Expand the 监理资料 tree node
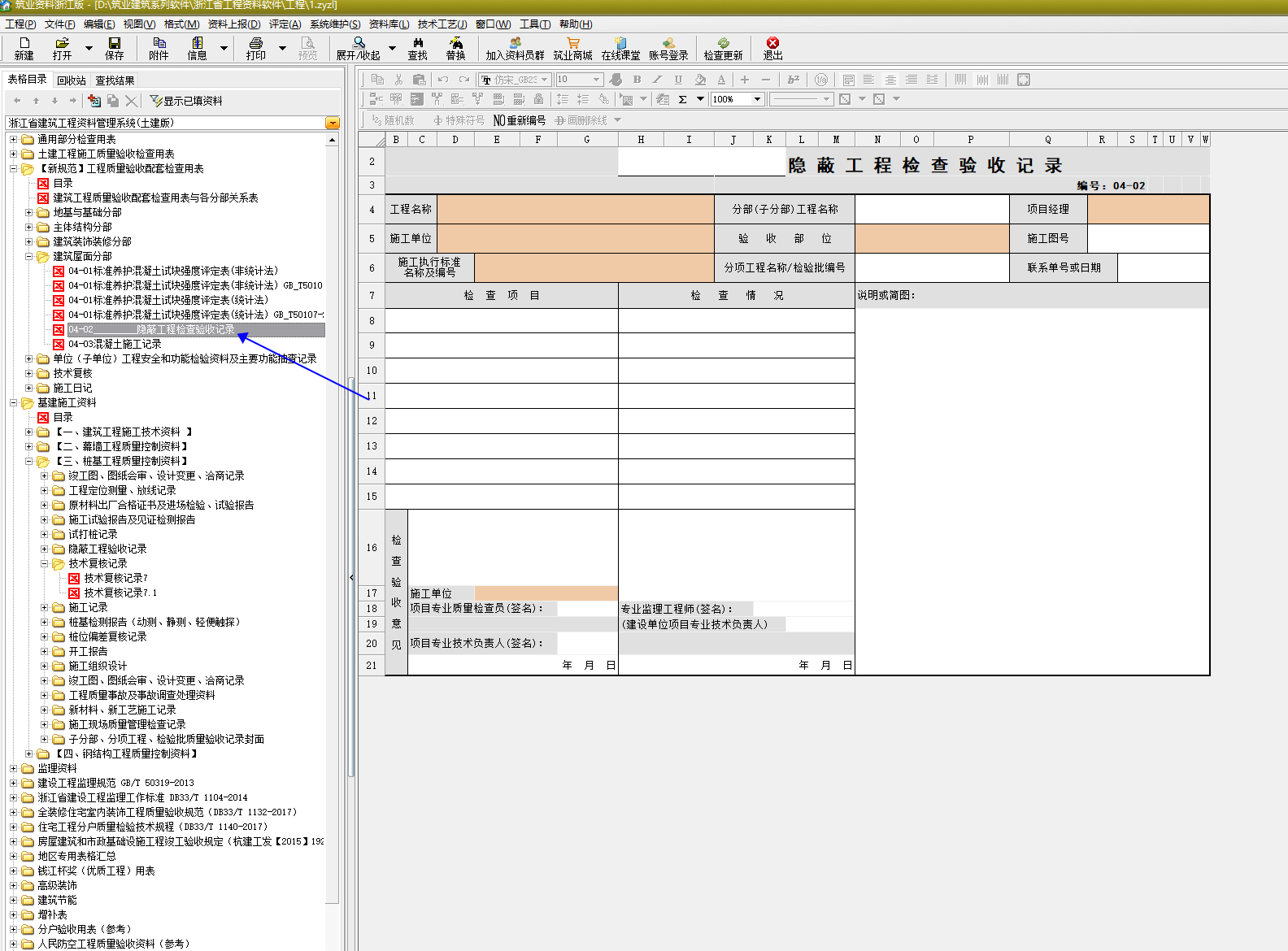The image size is (1288, 951). [13, 769]
